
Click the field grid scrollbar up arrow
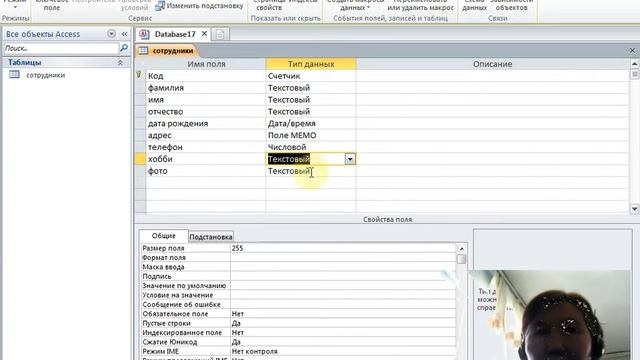point(634,64)
